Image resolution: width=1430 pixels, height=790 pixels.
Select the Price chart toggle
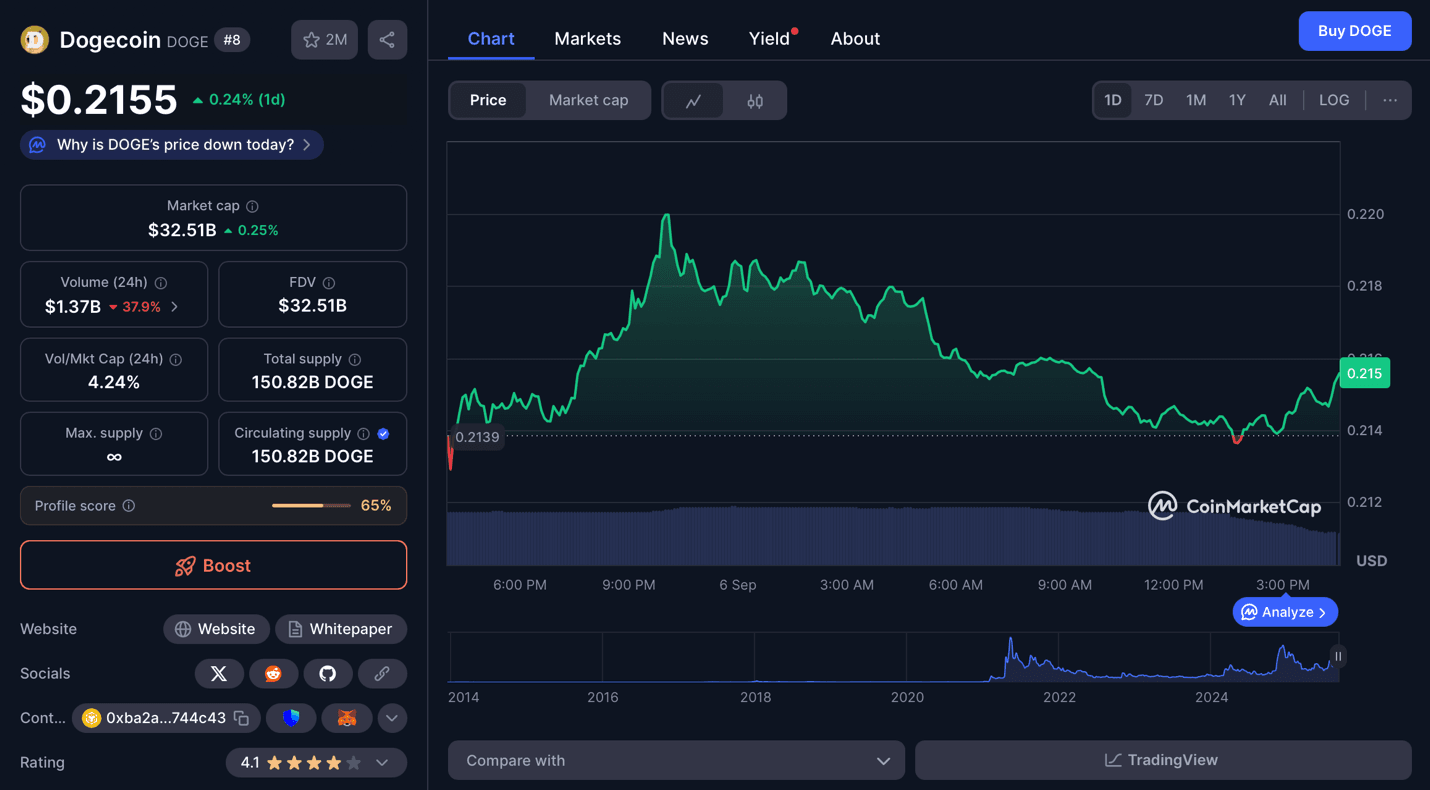(x=488, y=100)
